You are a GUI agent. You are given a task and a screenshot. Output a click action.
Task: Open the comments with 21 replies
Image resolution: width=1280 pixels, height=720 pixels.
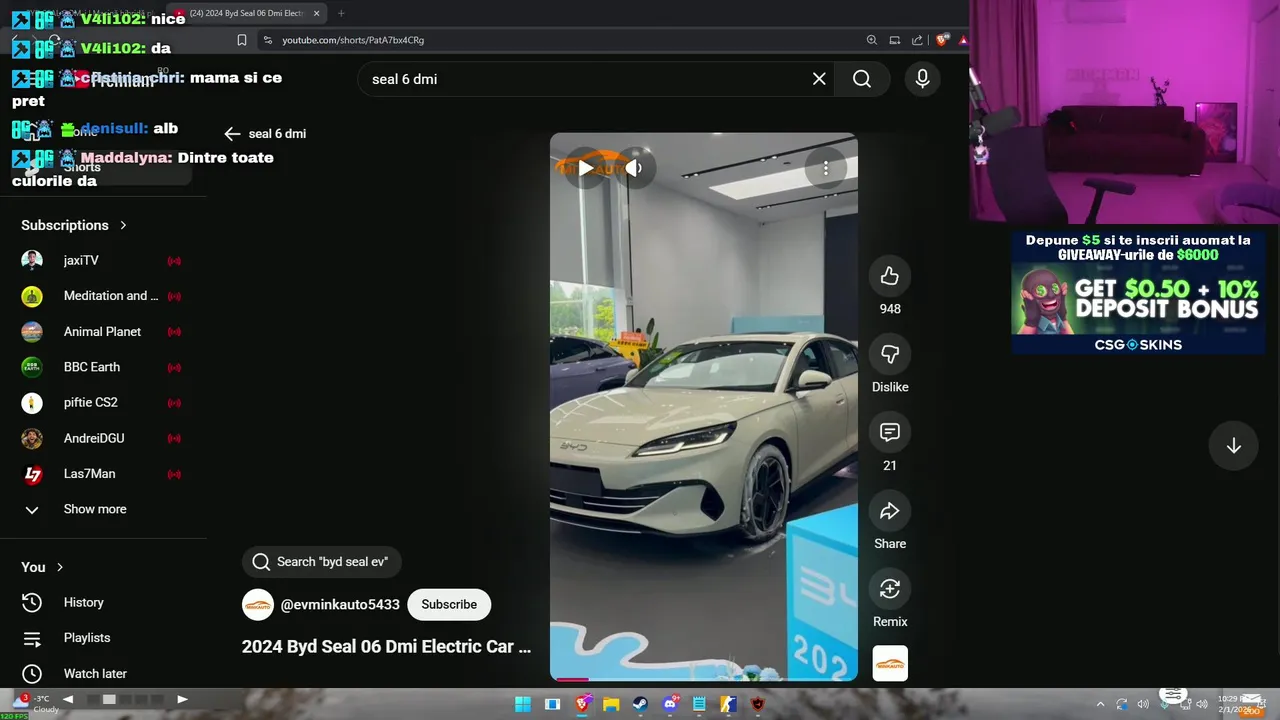coord(890,432)
